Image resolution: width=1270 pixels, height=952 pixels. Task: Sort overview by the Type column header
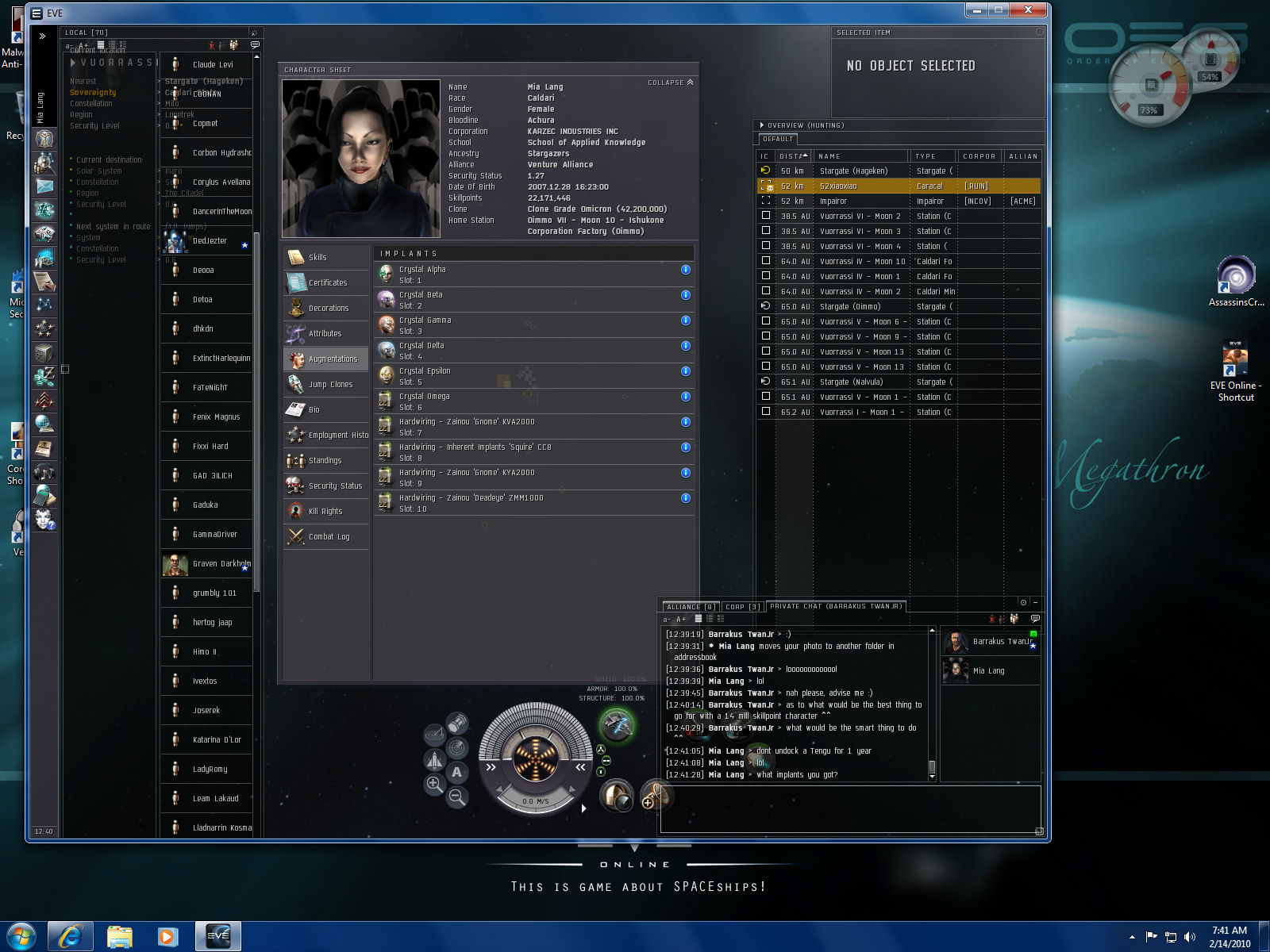coord(933,156)
